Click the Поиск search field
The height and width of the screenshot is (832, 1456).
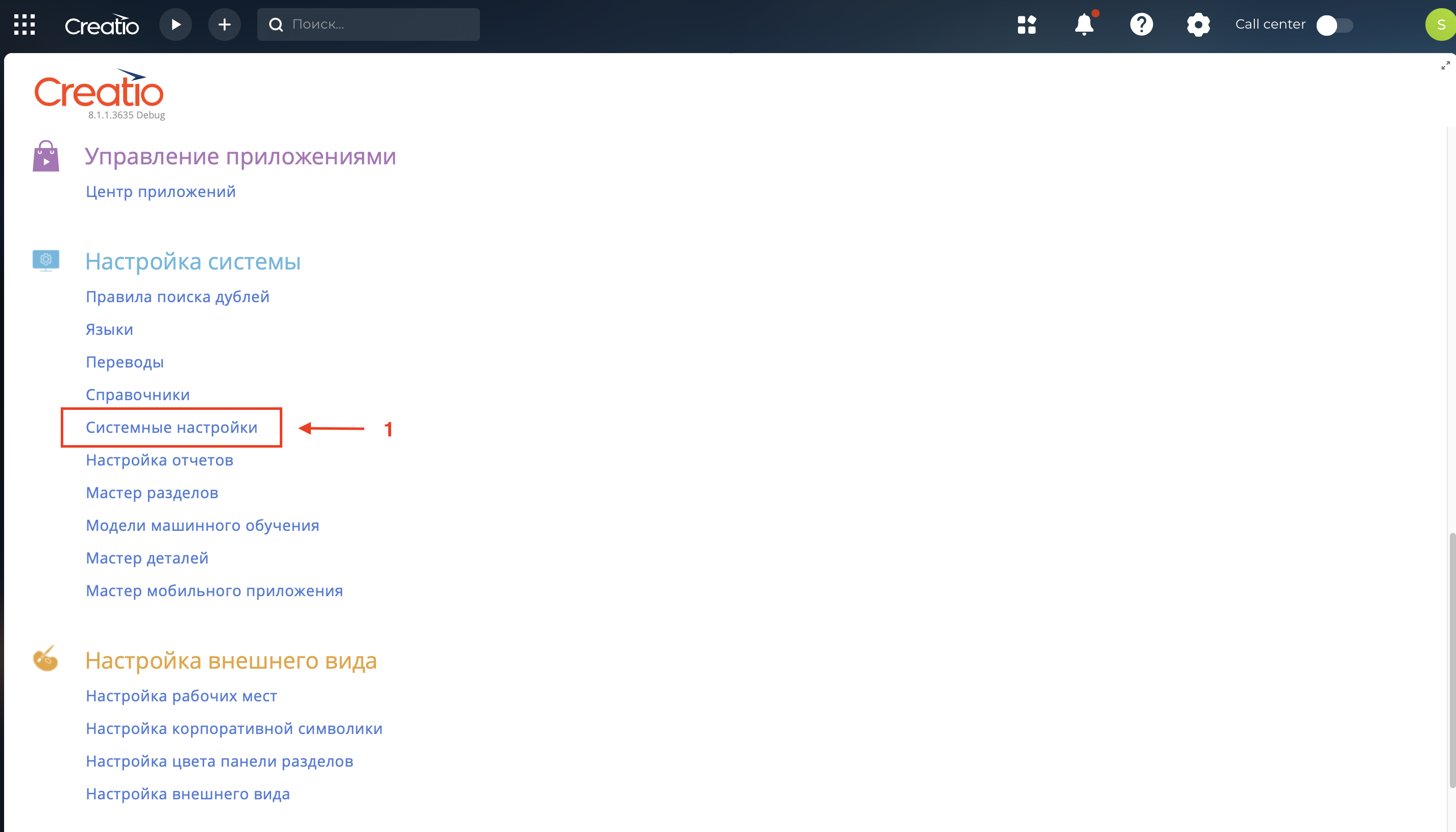pos(369,25)
